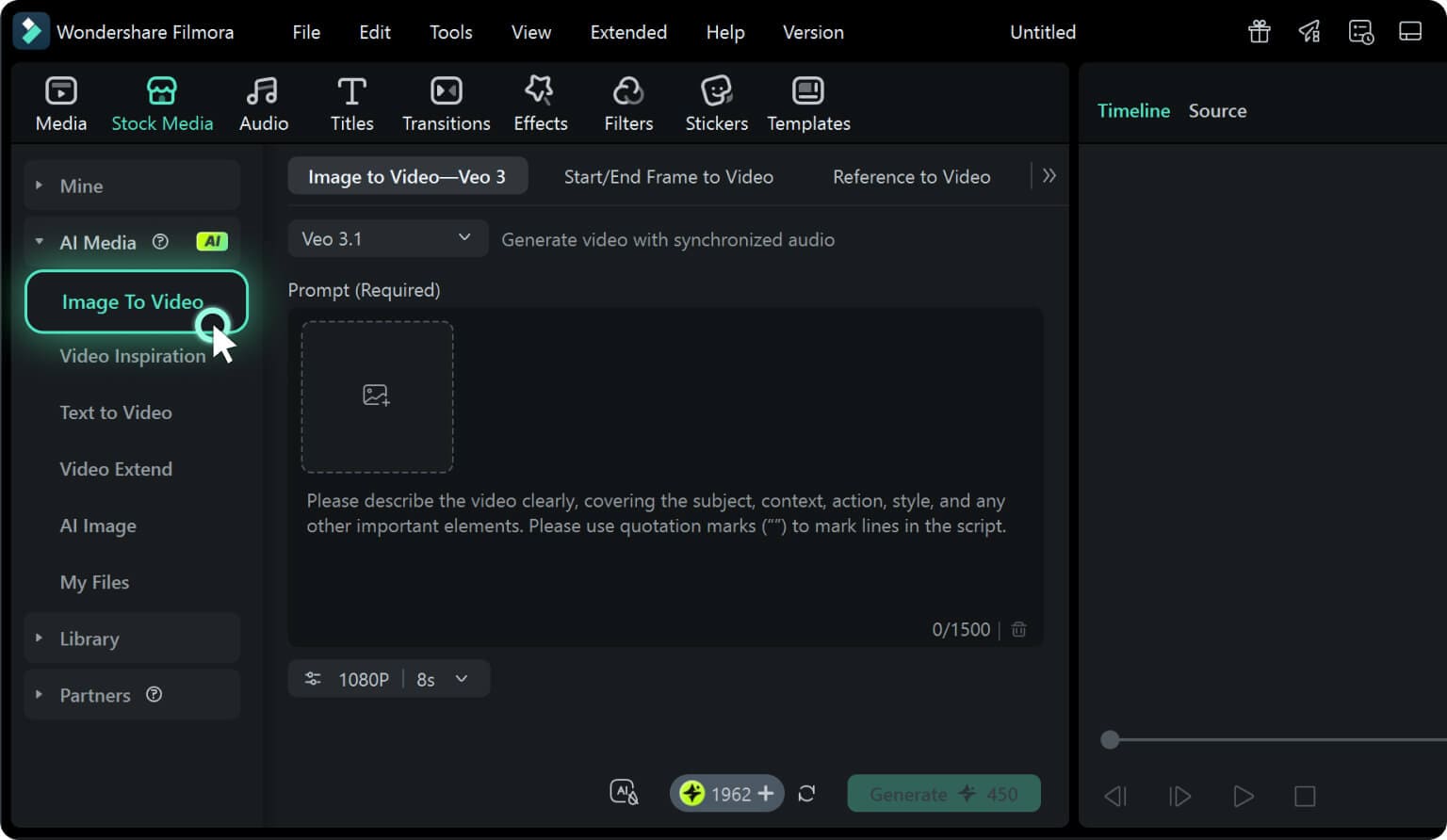1447x840 pixels.
Task: Open the Audio library icon
Action: click(263, 102)
